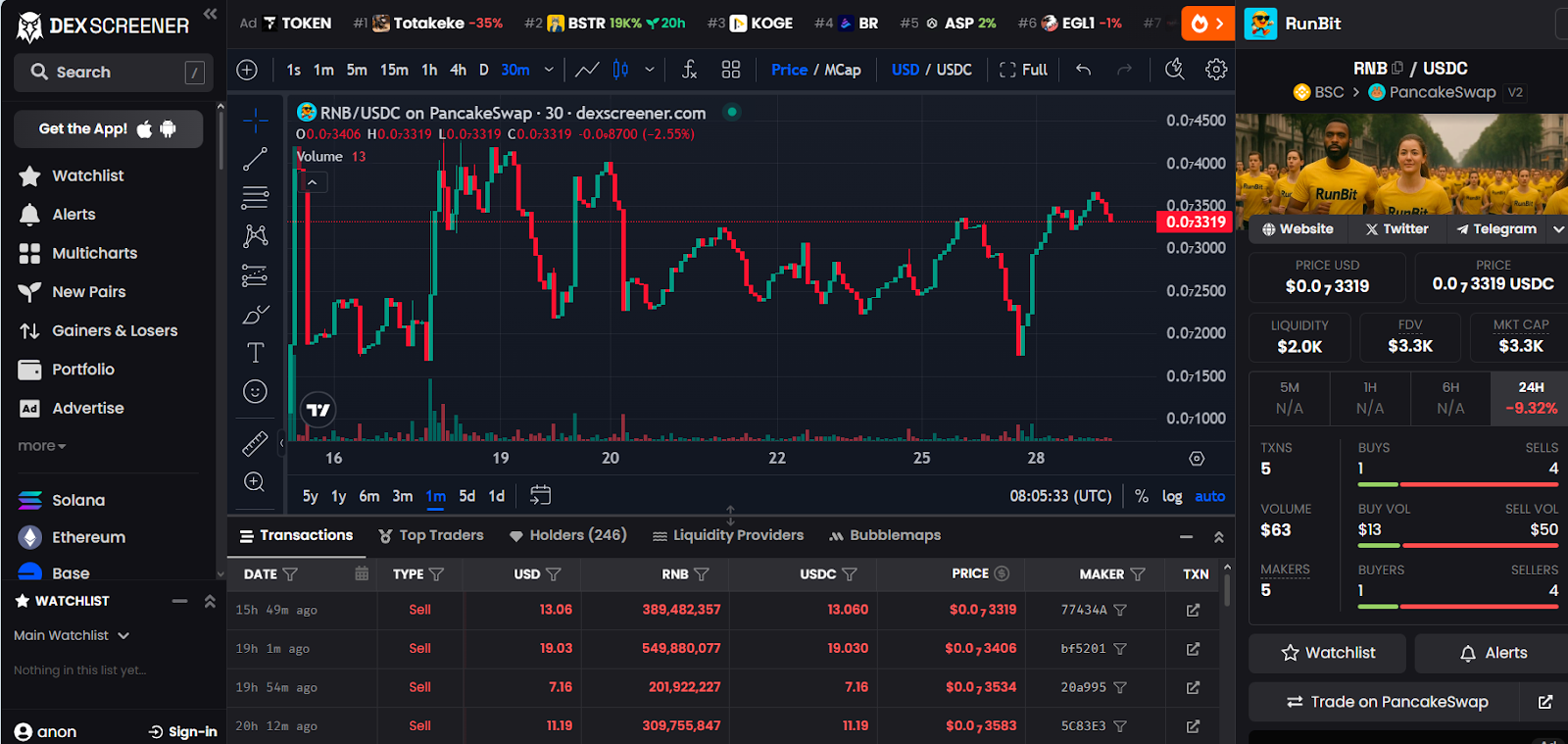This screenshot has height=744, width=1568.
Task: Open the indicators fx menu
Action: tap(690, 70)
